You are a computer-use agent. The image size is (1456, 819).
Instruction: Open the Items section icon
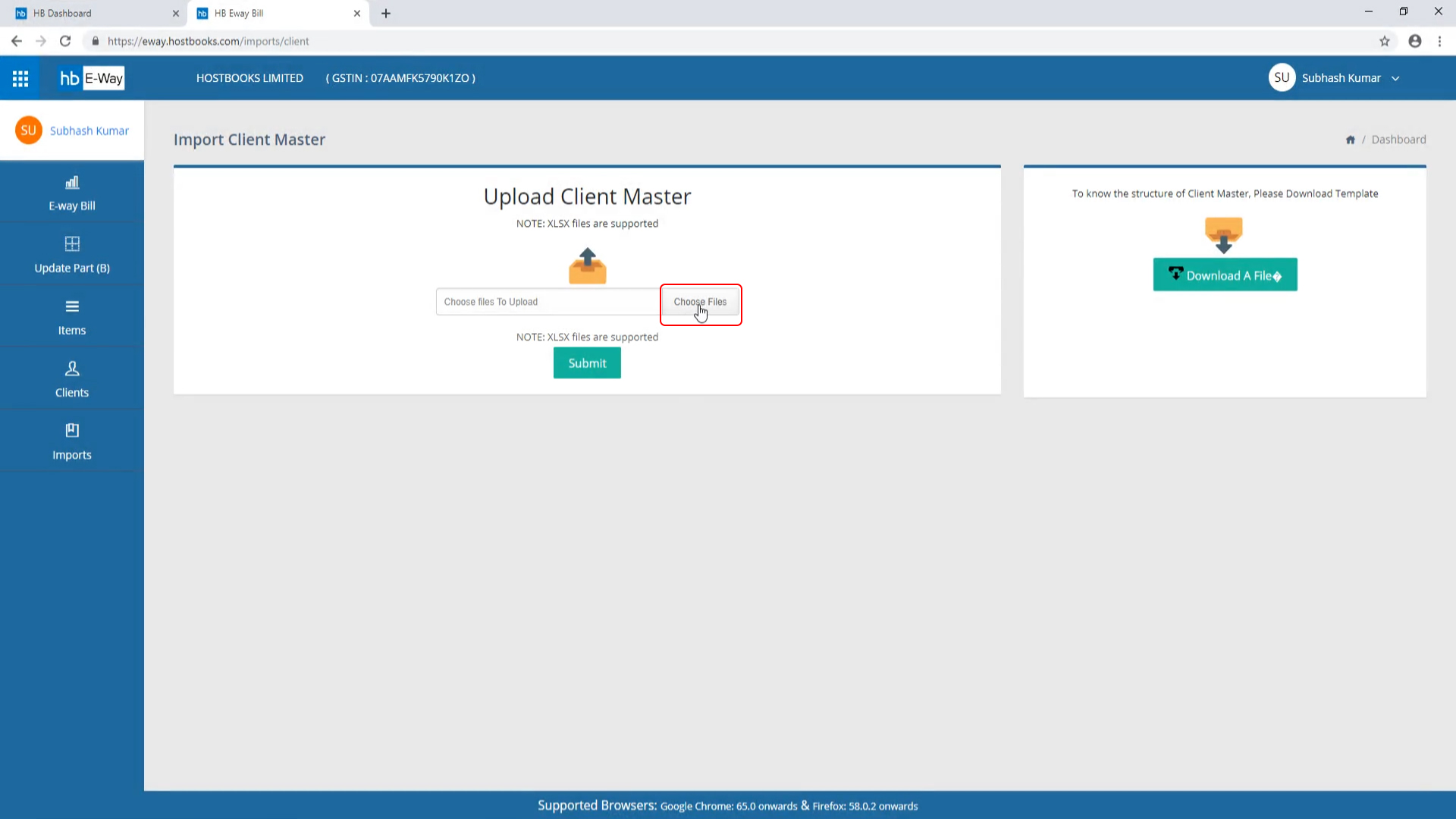[71, 305]
